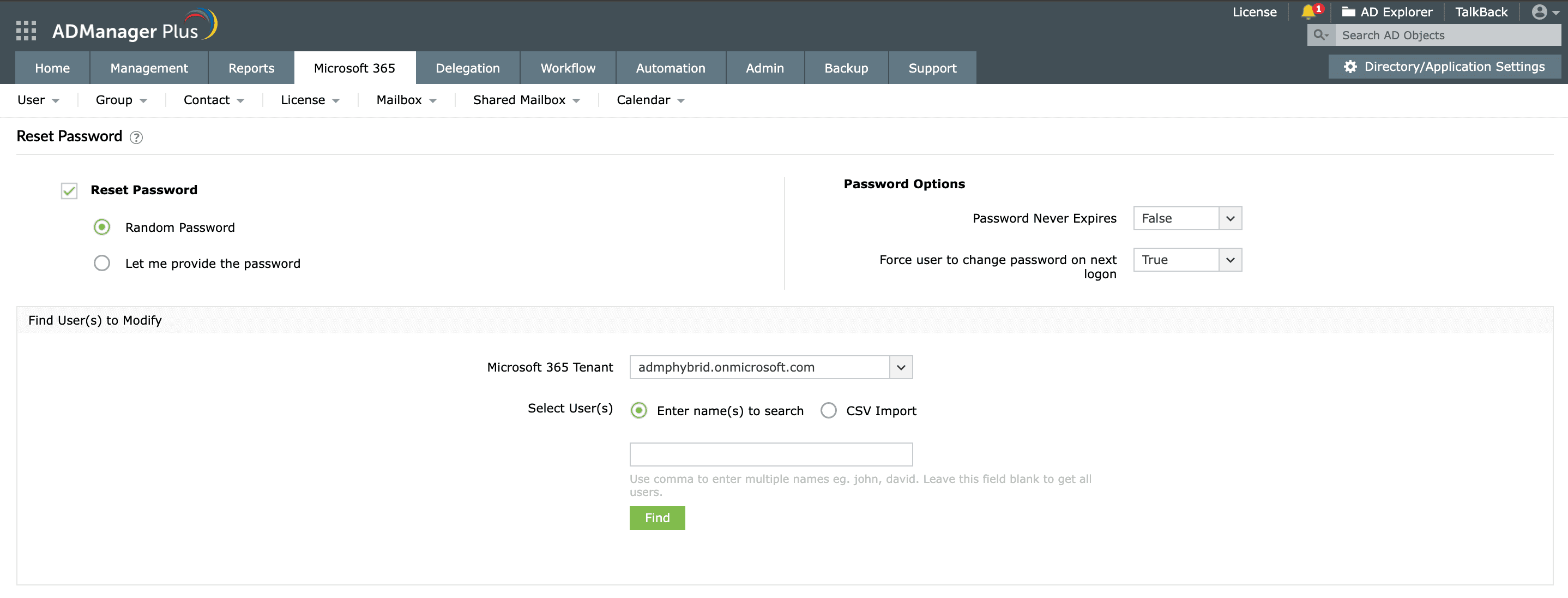Open the apps grid launcher icon
Image resolution: width=1568 pixels, height=598 pixels.
pyautogui.click(x=26, y=31)
